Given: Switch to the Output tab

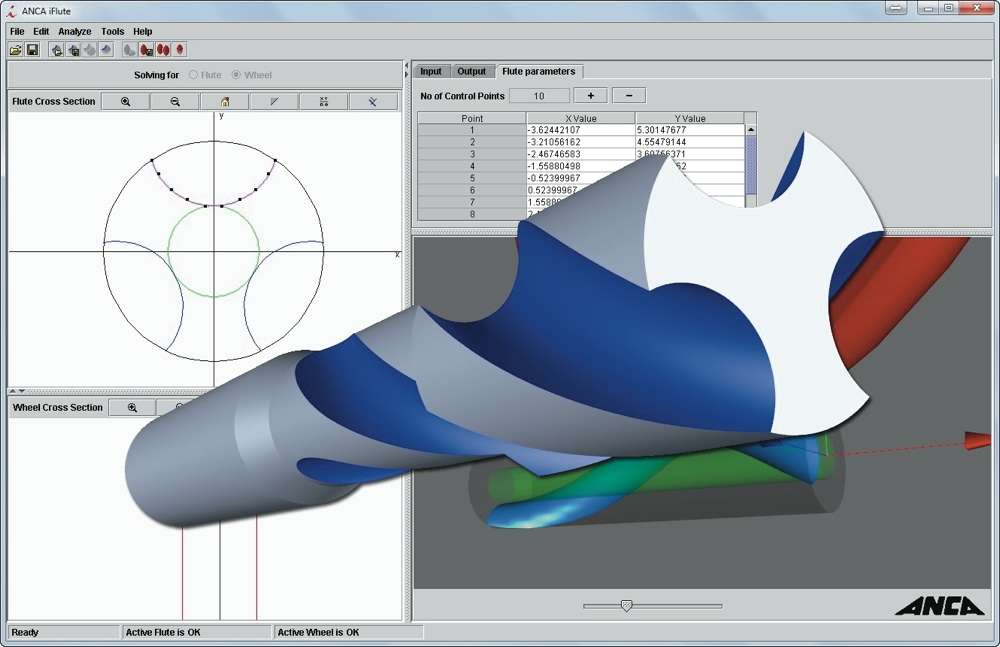Looking at the screenshot, I should click(471, 71).
